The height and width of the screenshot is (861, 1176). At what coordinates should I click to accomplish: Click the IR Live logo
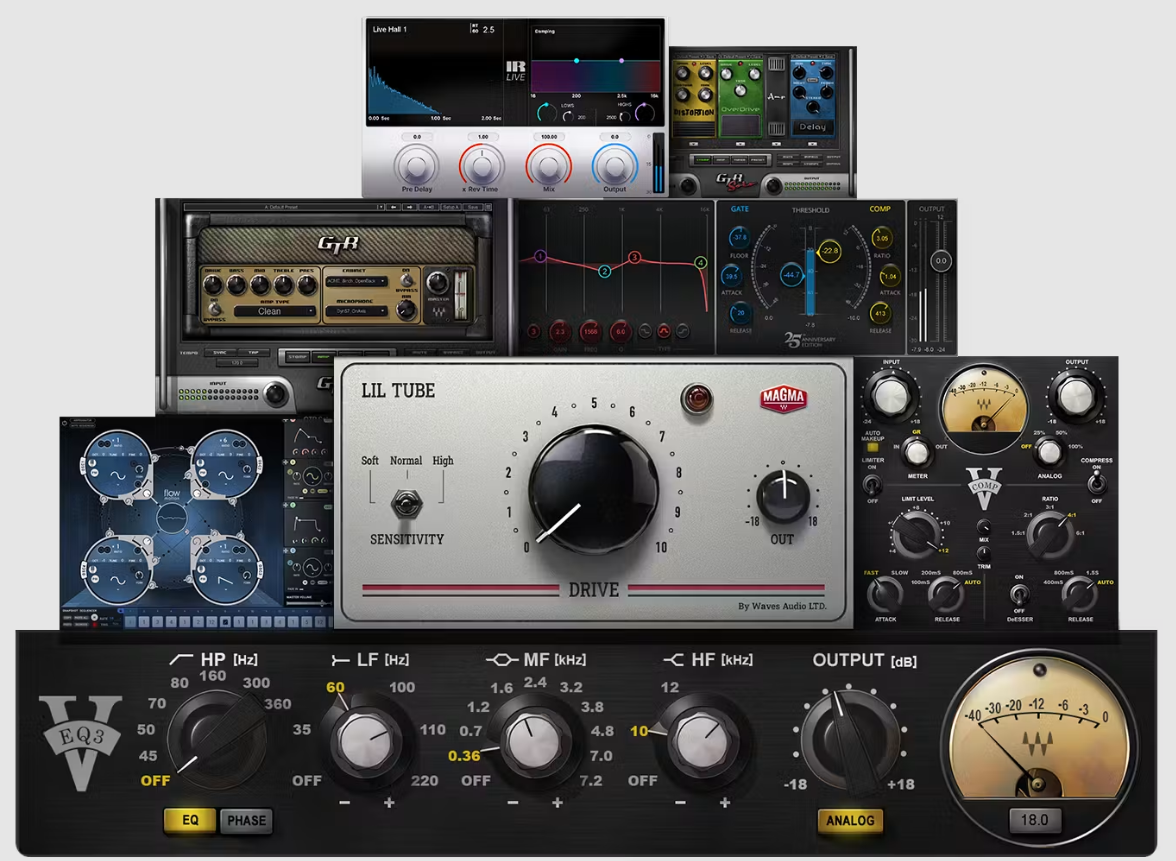tap(516, 71)
